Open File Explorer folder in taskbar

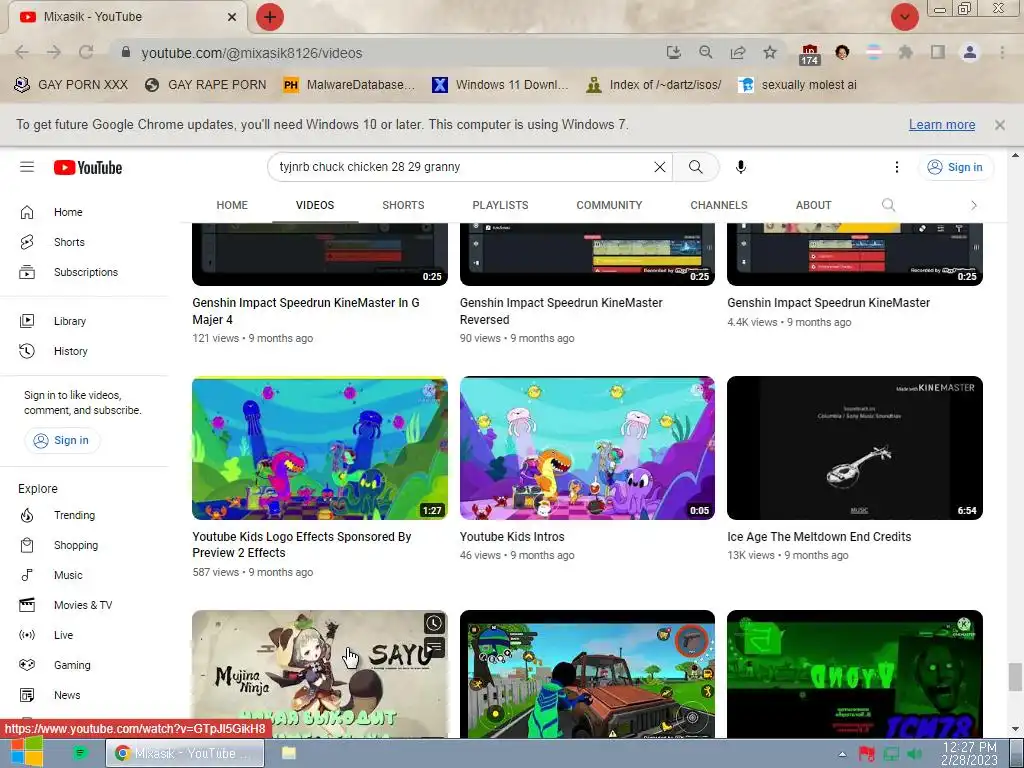289,753
